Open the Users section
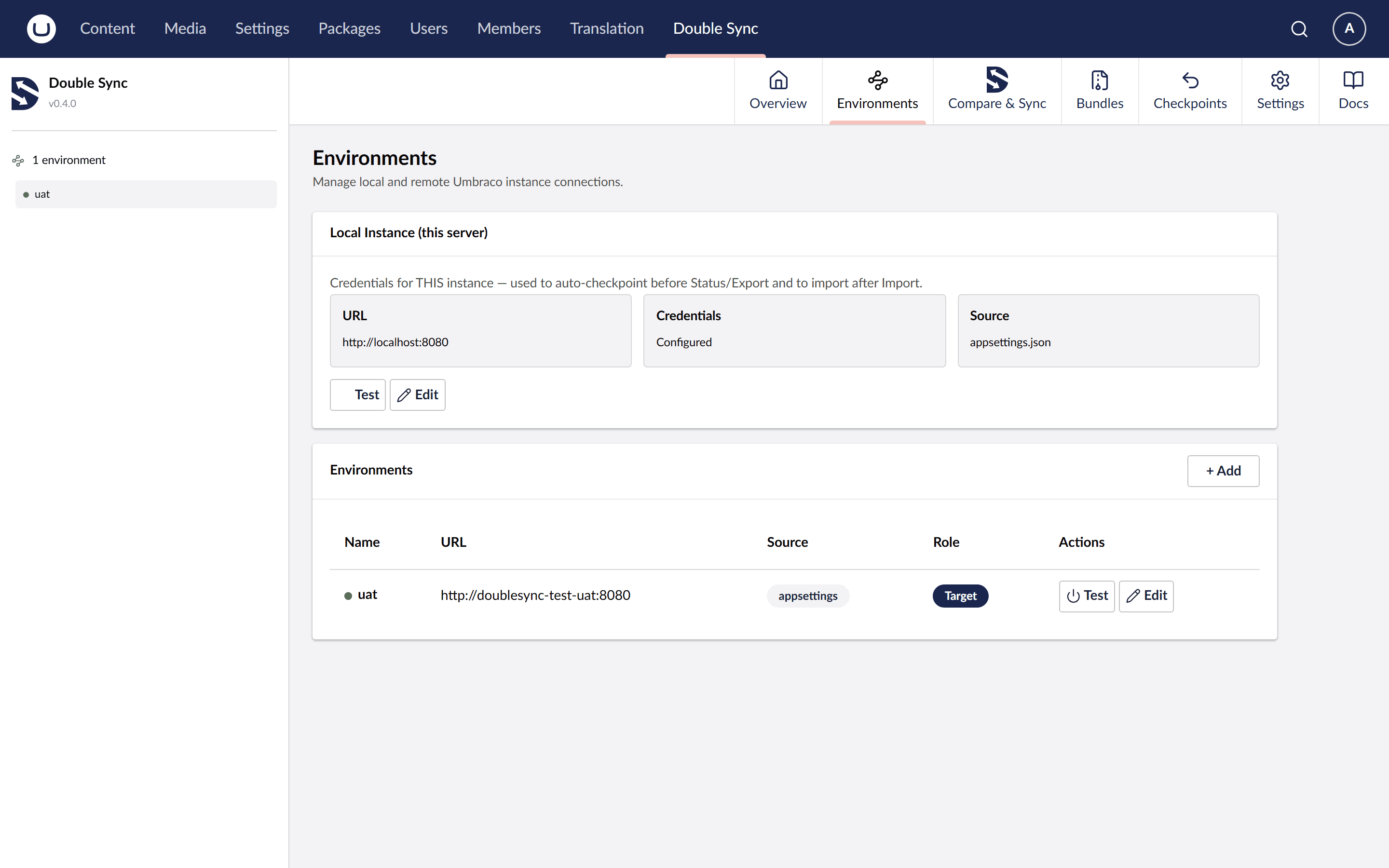This screenshot has height=868, width=1389. pos(429,29)
